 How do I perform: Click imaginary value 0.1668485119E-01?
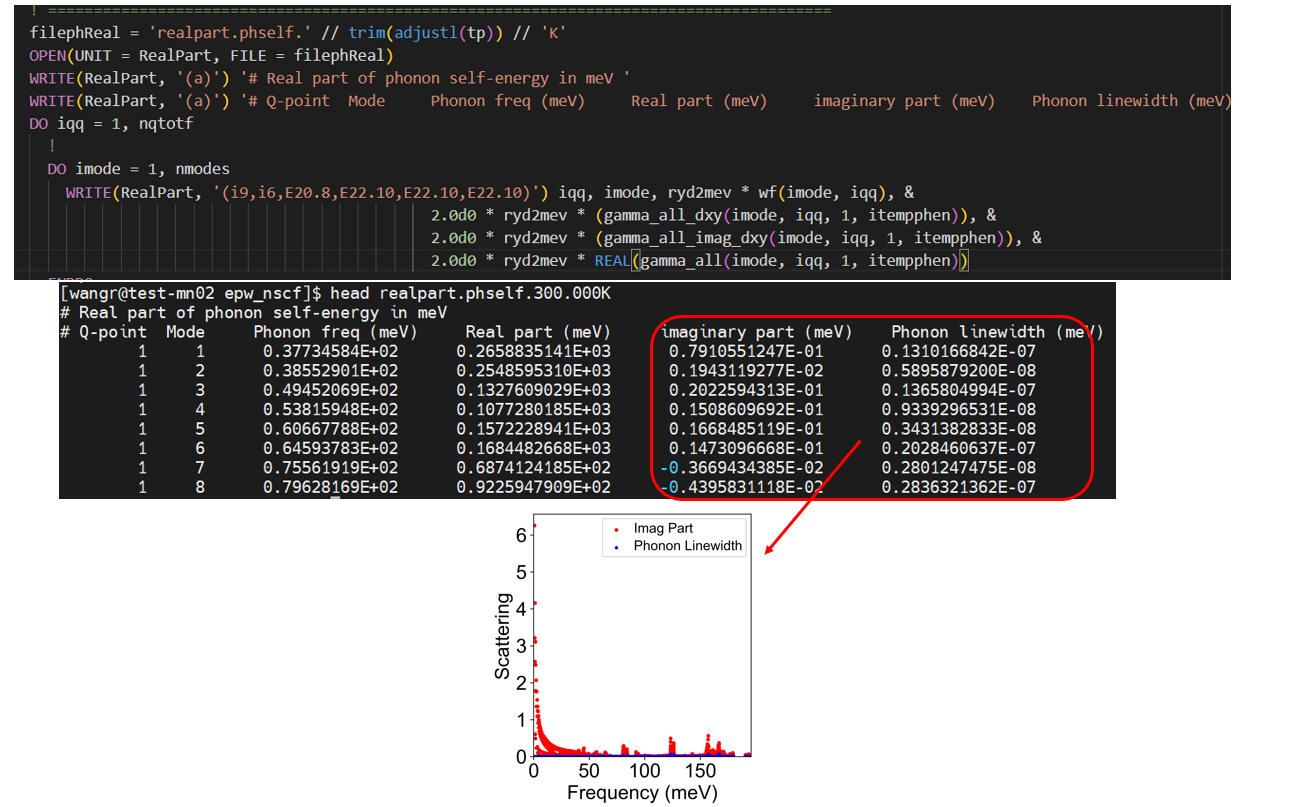[746, 429]
